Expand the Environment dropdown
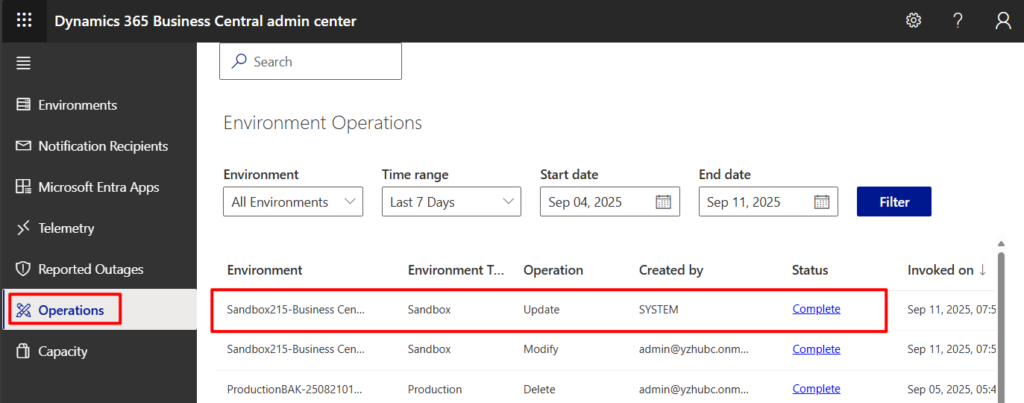Image resolution: width=1024 pixels, height=403 pixels. coord(292,202)
